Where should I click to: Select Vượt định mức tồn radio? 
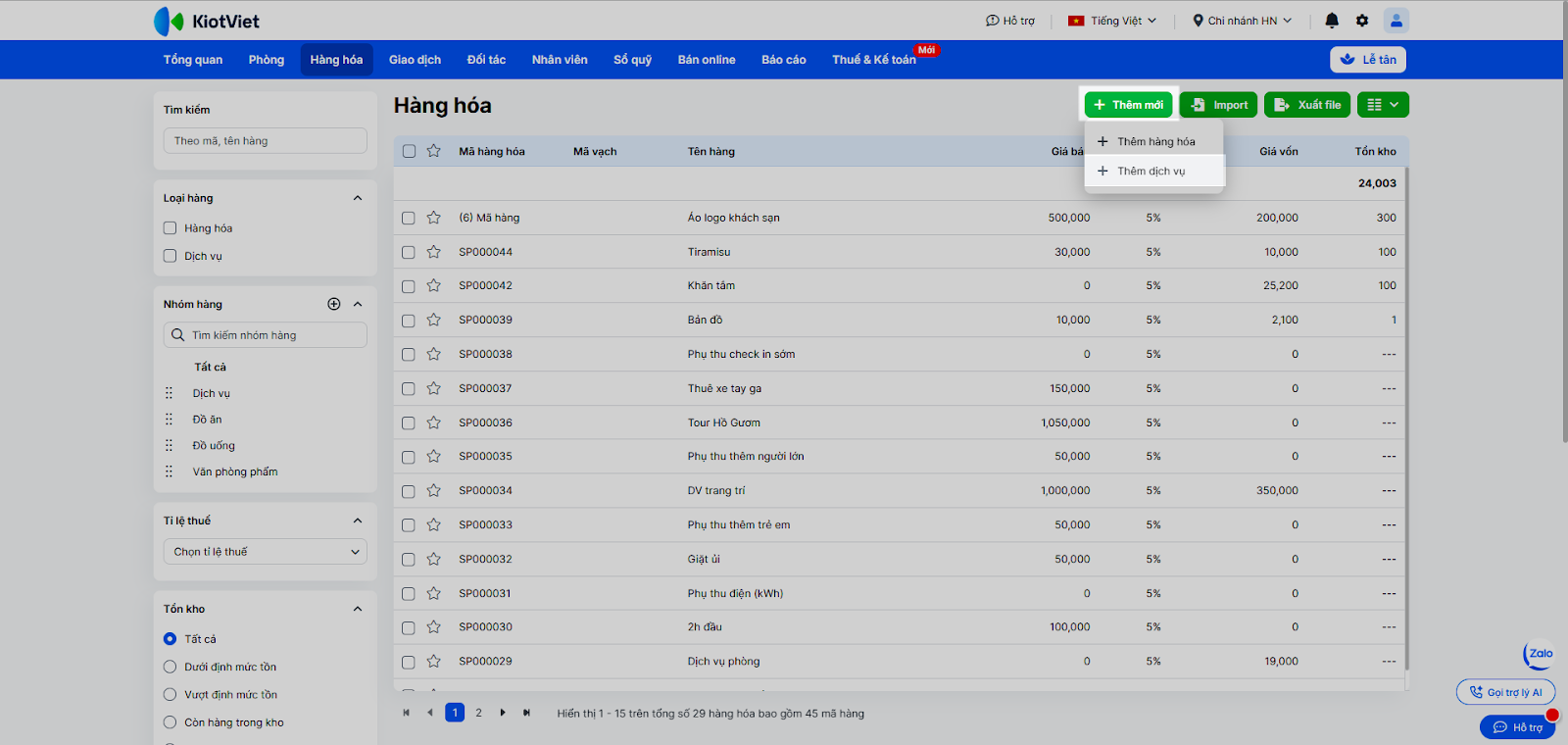(x=170, y=695)
